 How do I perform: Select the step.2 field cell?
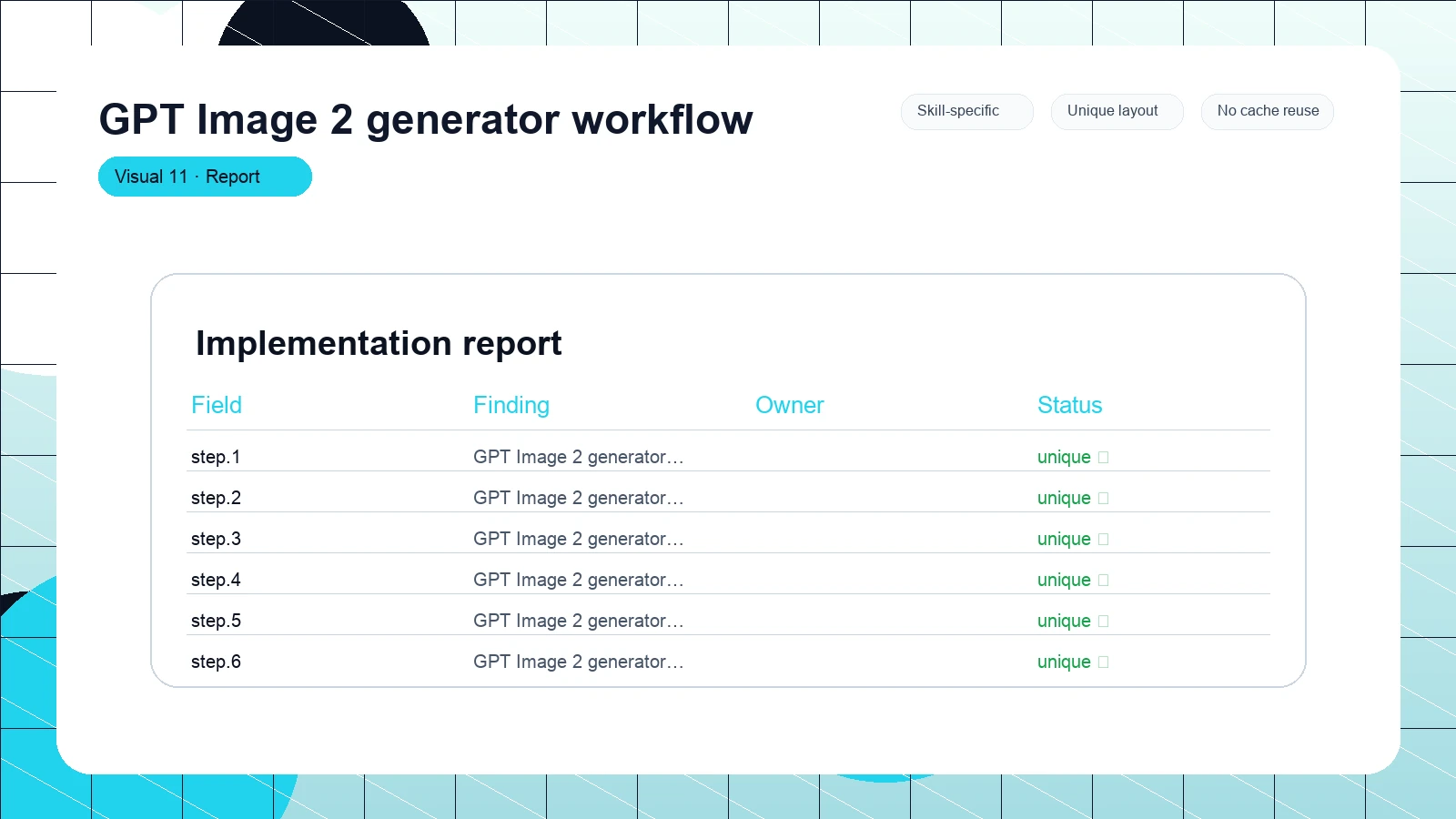point(216,498)
